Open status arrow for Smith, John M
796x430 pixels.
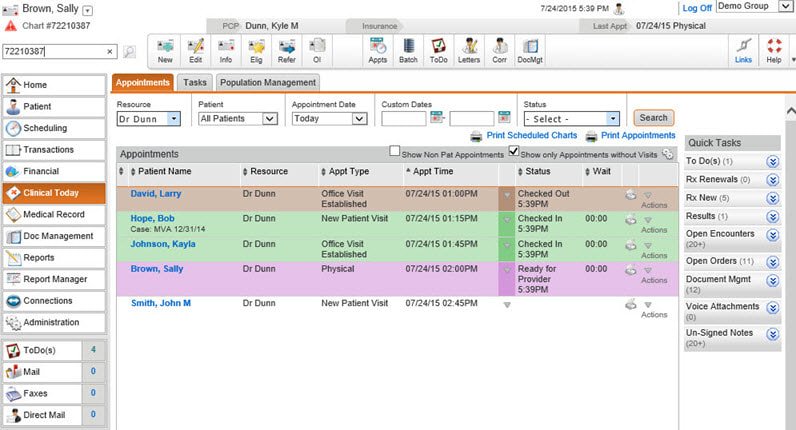[x=507, y=305]
